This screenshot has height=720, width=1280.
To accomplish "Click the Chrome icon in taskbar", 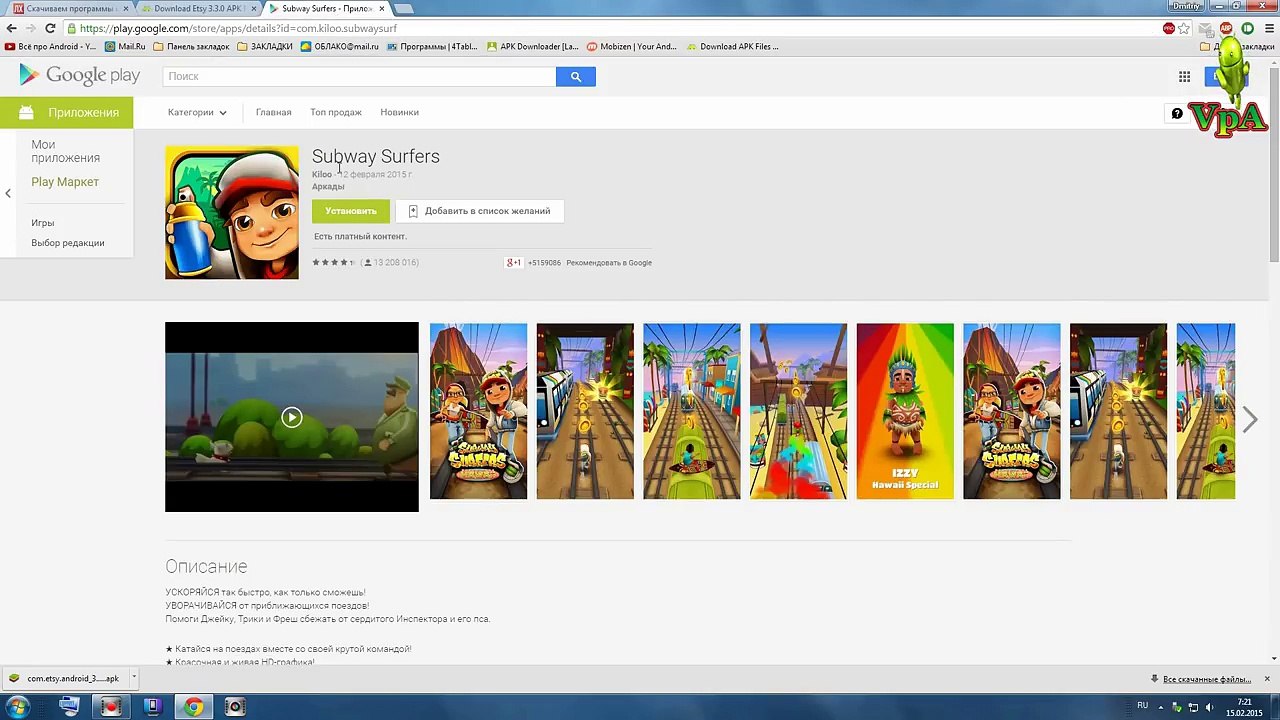I will pyautogui.click(x=193, y=707).
